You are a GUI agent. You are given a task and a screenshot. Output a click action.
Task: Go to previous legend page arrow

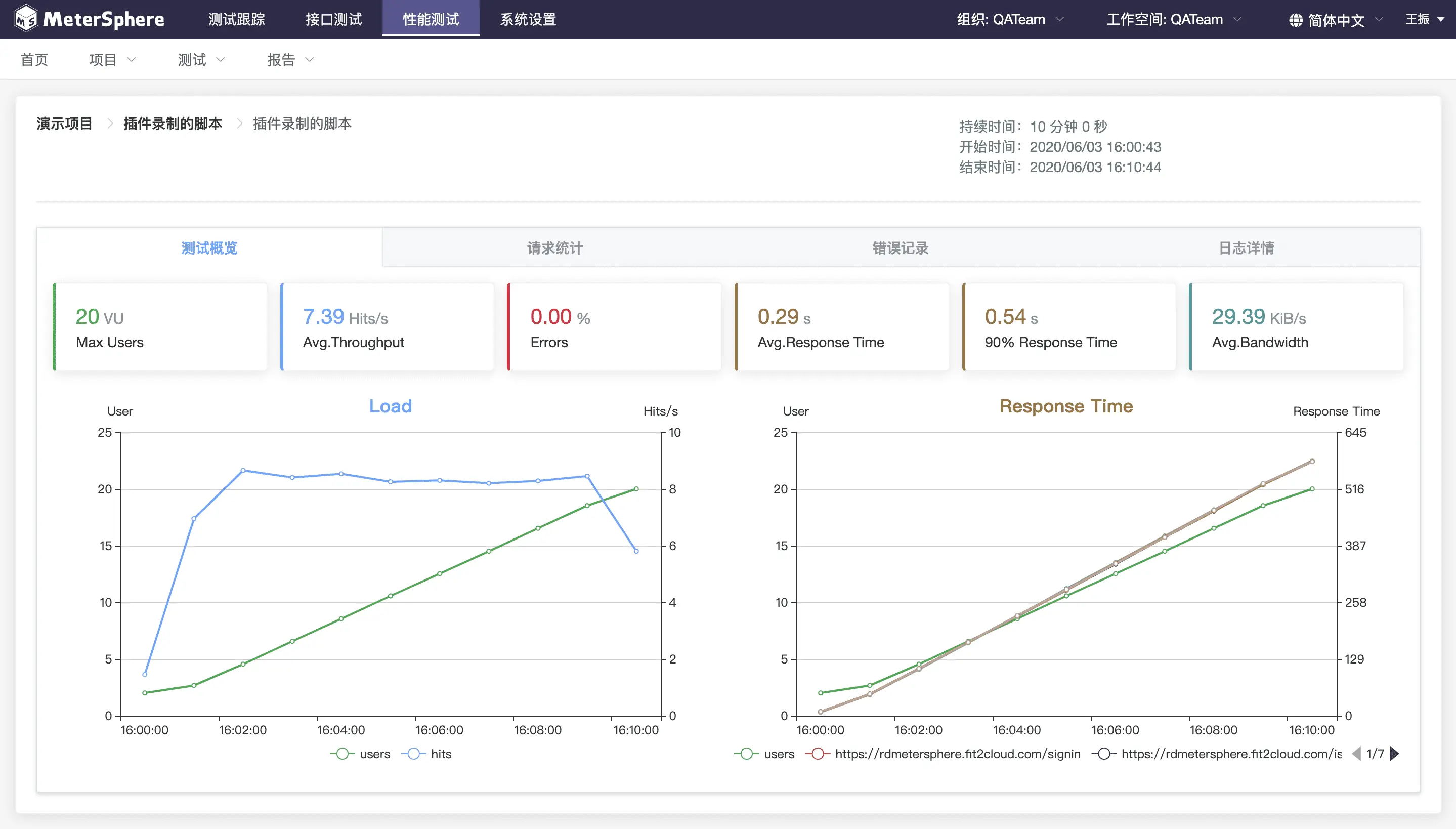click(x=1356, y=754)
